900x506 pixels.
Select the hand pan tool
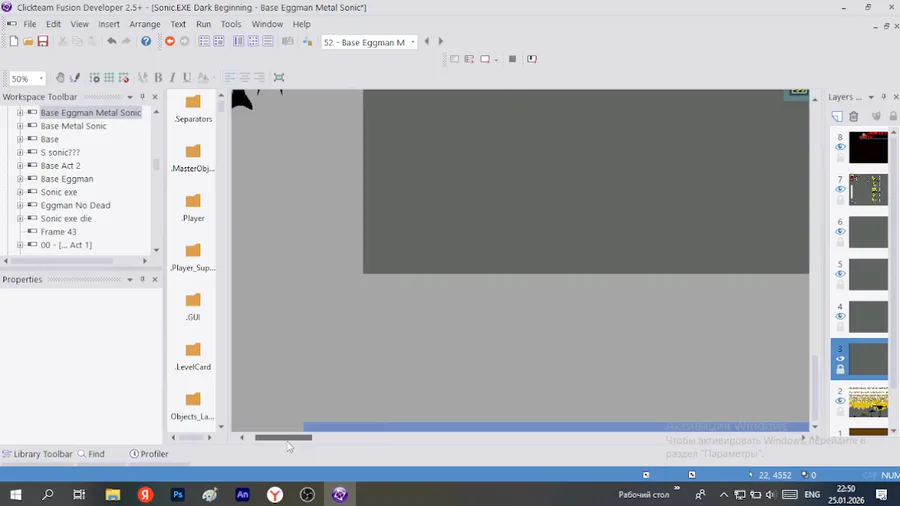60,77
